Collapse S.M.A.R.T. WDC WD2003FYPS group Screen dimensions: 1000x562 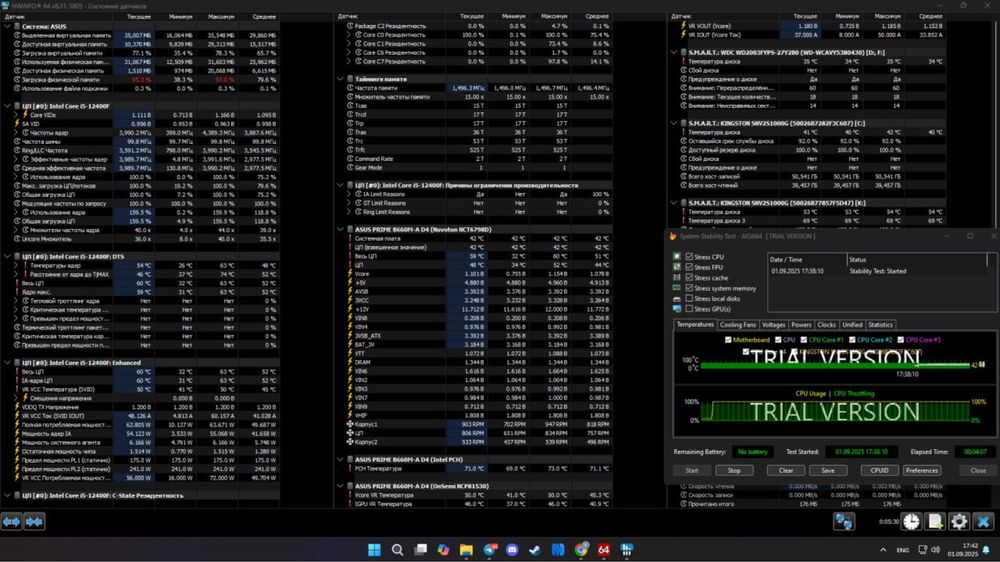pyautogui.click(x=674, y=52)
